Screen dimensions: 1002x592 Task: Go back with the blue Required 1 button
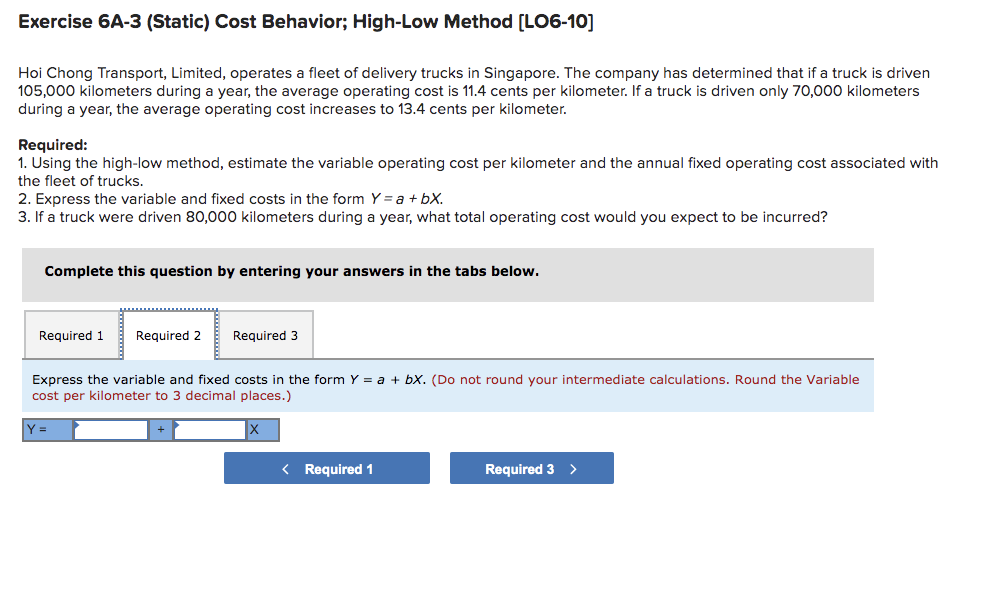(x=327, y=468)
